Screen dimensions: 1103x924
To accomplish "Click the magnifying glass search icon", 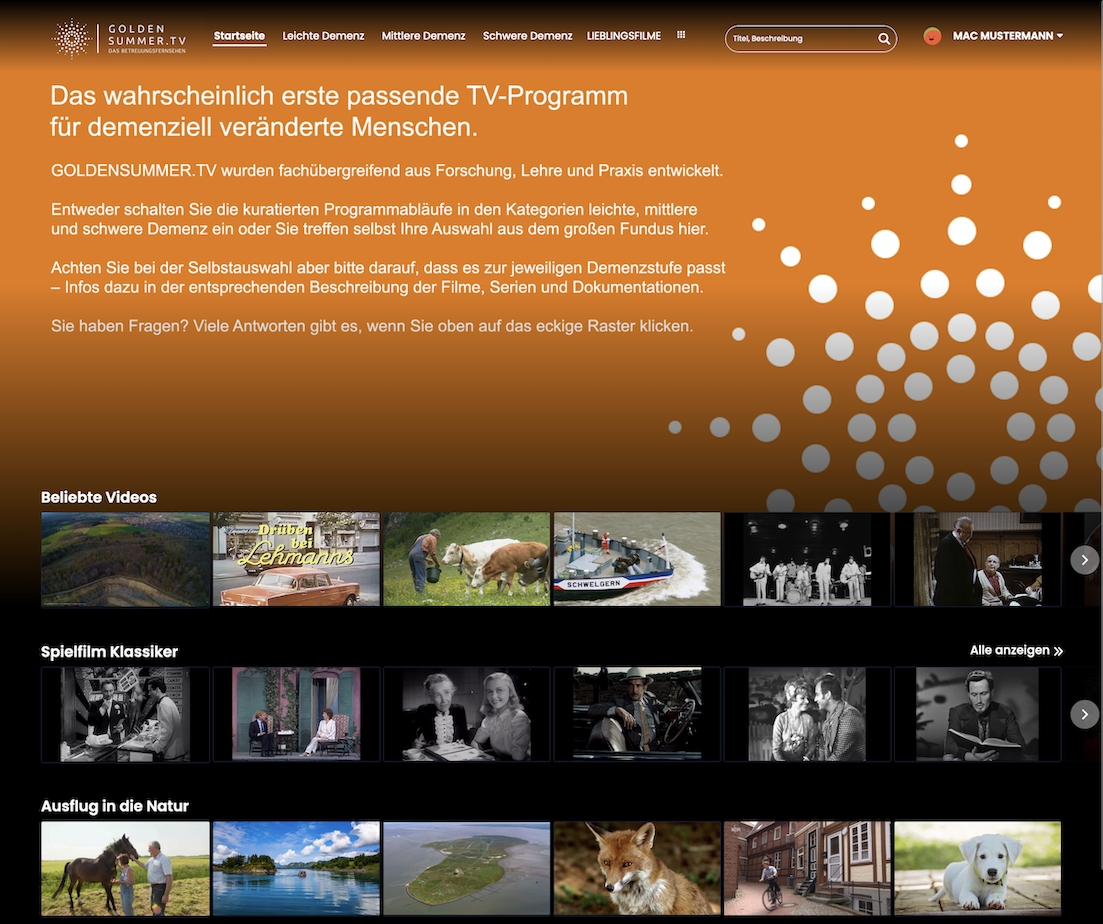I will click(x=884, y=39).
